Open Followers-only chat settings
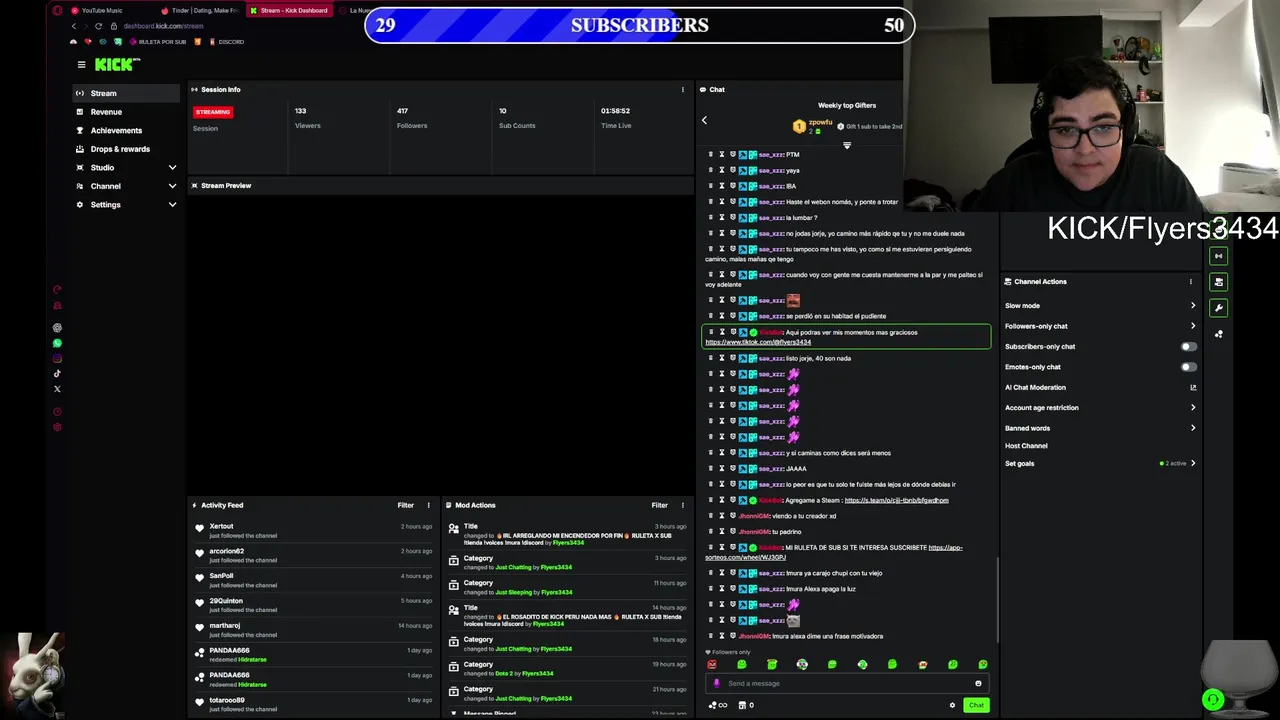 click(1100, 326)
